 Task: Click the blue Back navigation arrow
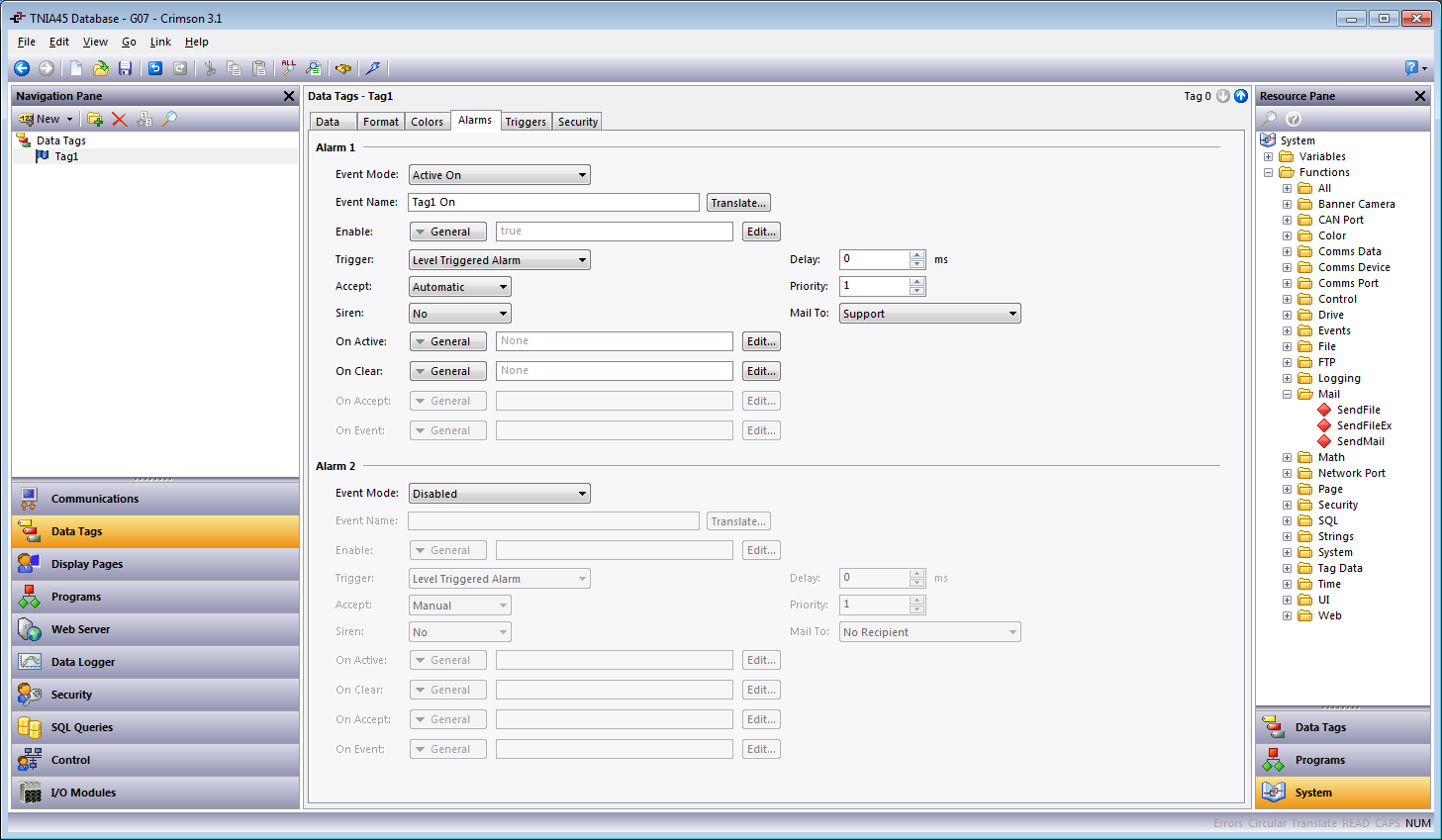[x=21, y=68]
